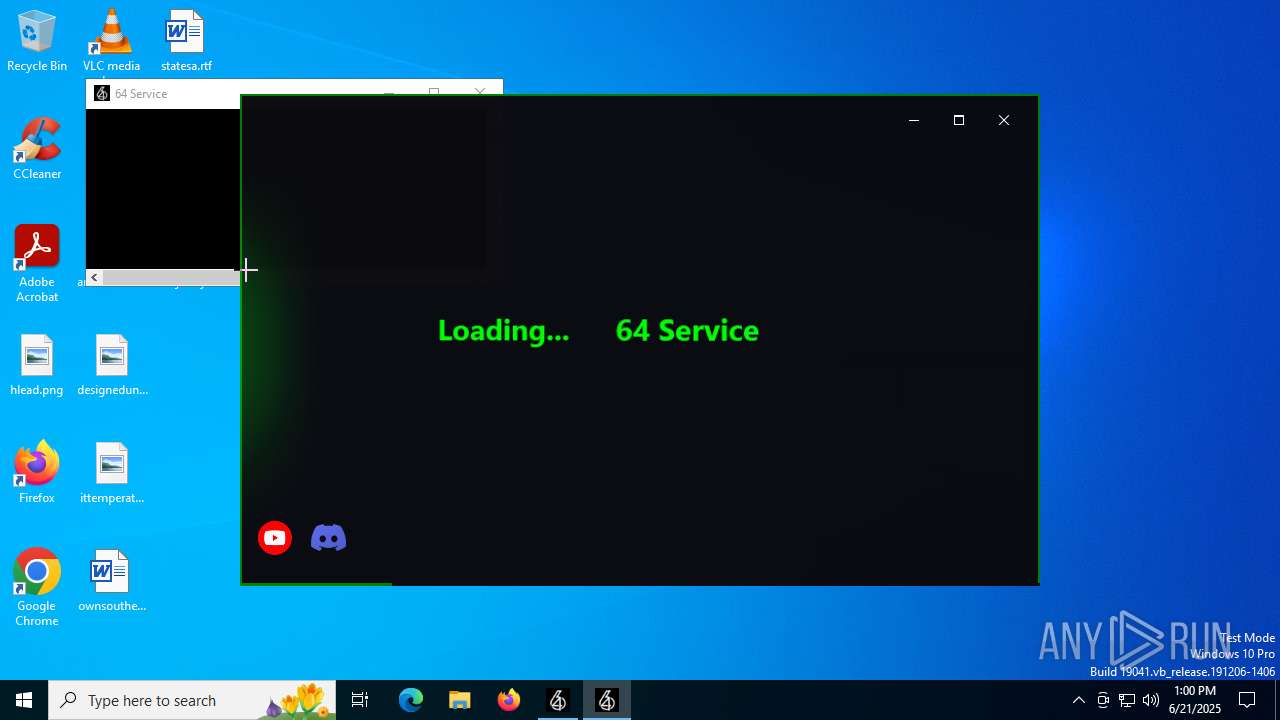Select the ittemperat... image file
1280x720 pixels.
[x=111, y=473]
